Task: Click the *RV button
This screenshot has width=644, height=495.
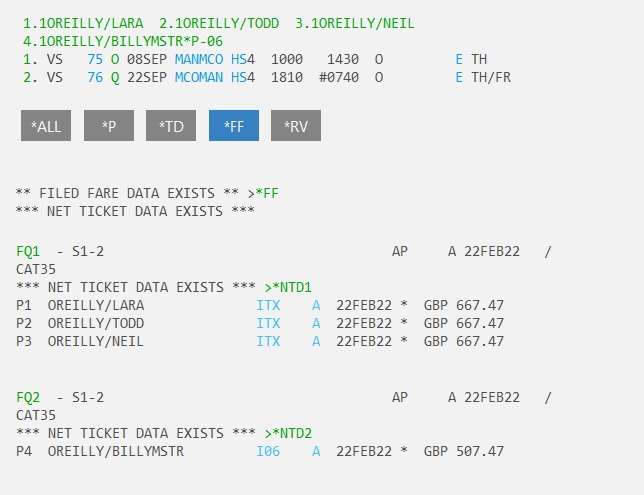Action: click(296, 125)
